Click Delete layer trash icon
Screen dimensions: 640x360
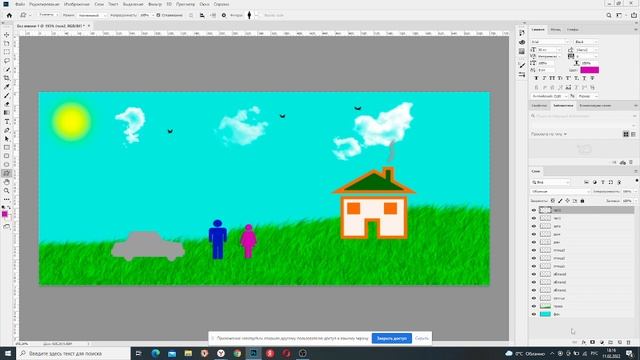click(629, 342)
